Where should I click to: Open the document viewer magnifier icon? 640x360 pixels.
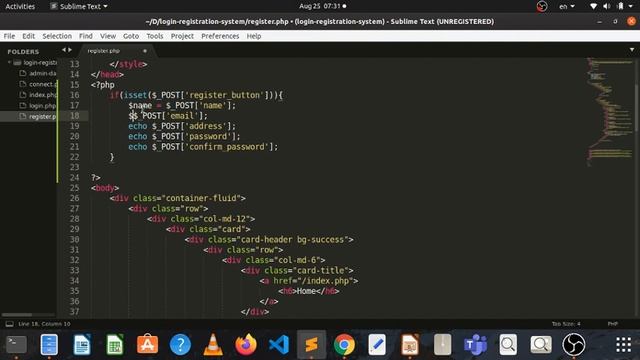click(x=508, y=344)
